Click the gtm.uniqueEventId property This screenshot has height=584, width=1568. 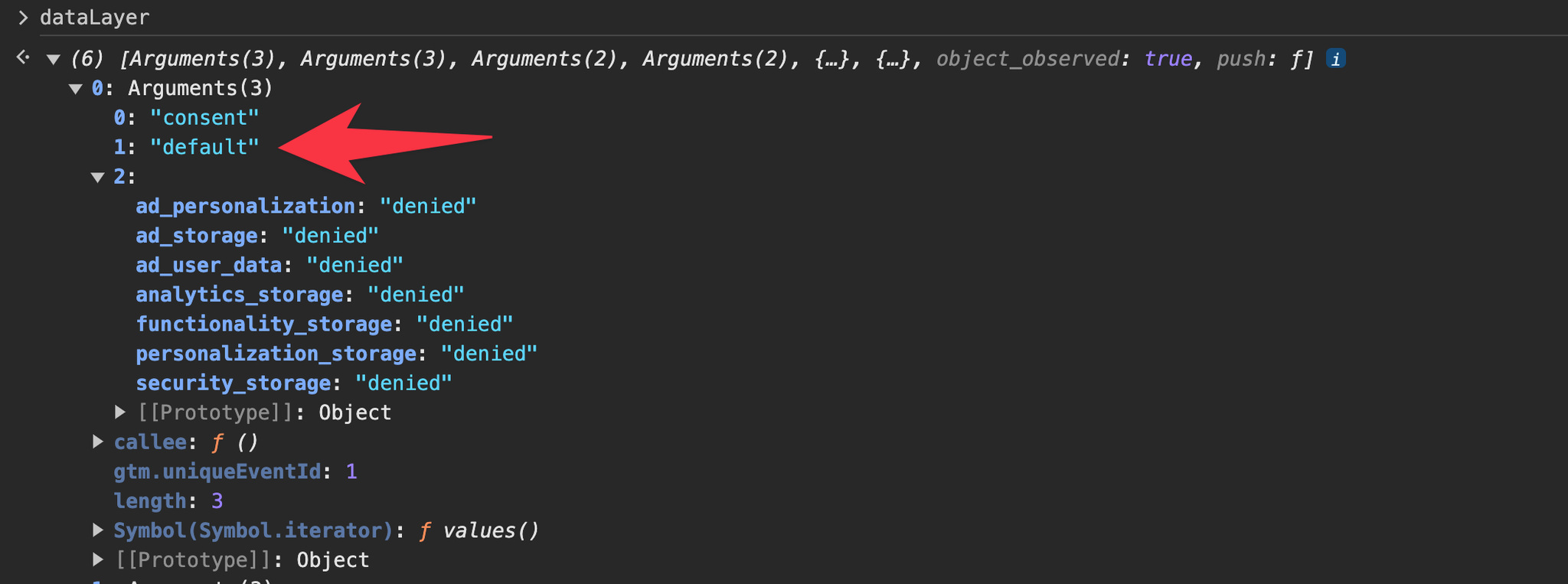point(217,471)
